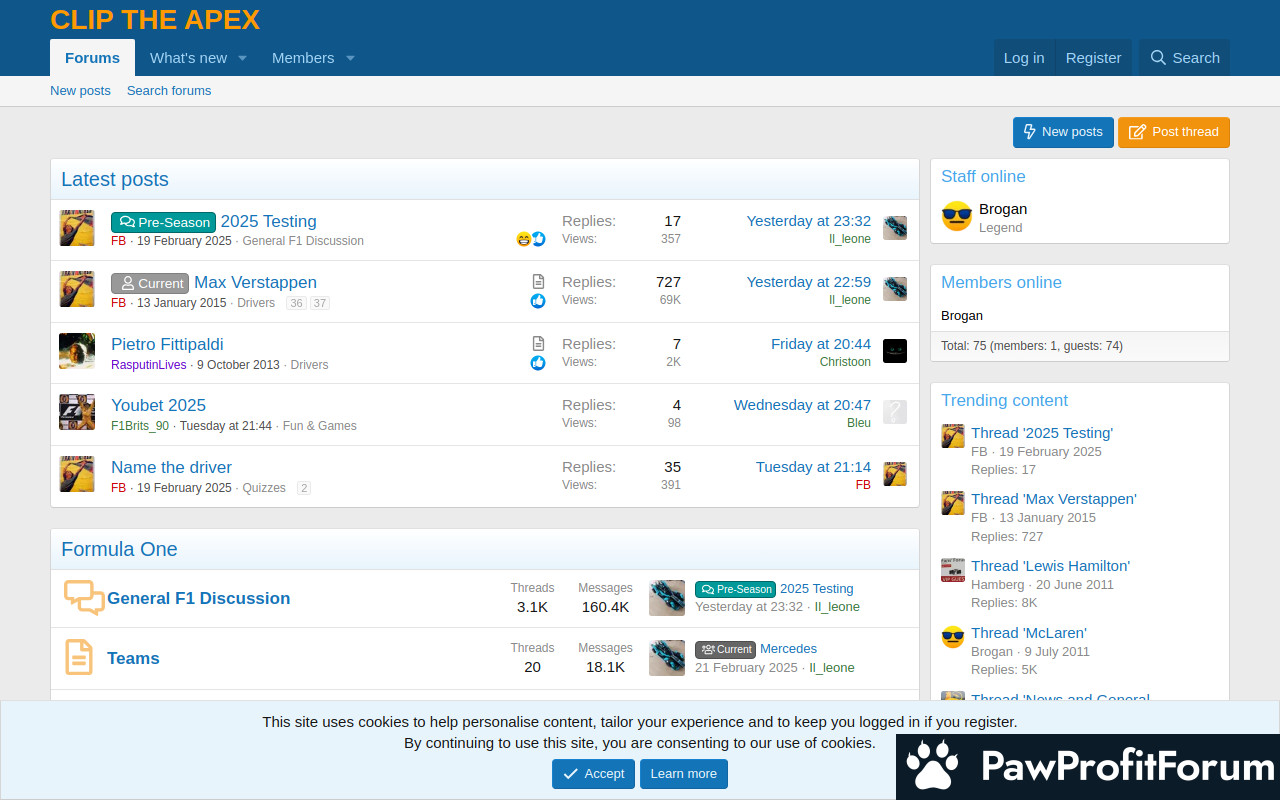This screenshot has width=1280, height=800.
Task: Open the Search forums link
Action: click(169, 91)
